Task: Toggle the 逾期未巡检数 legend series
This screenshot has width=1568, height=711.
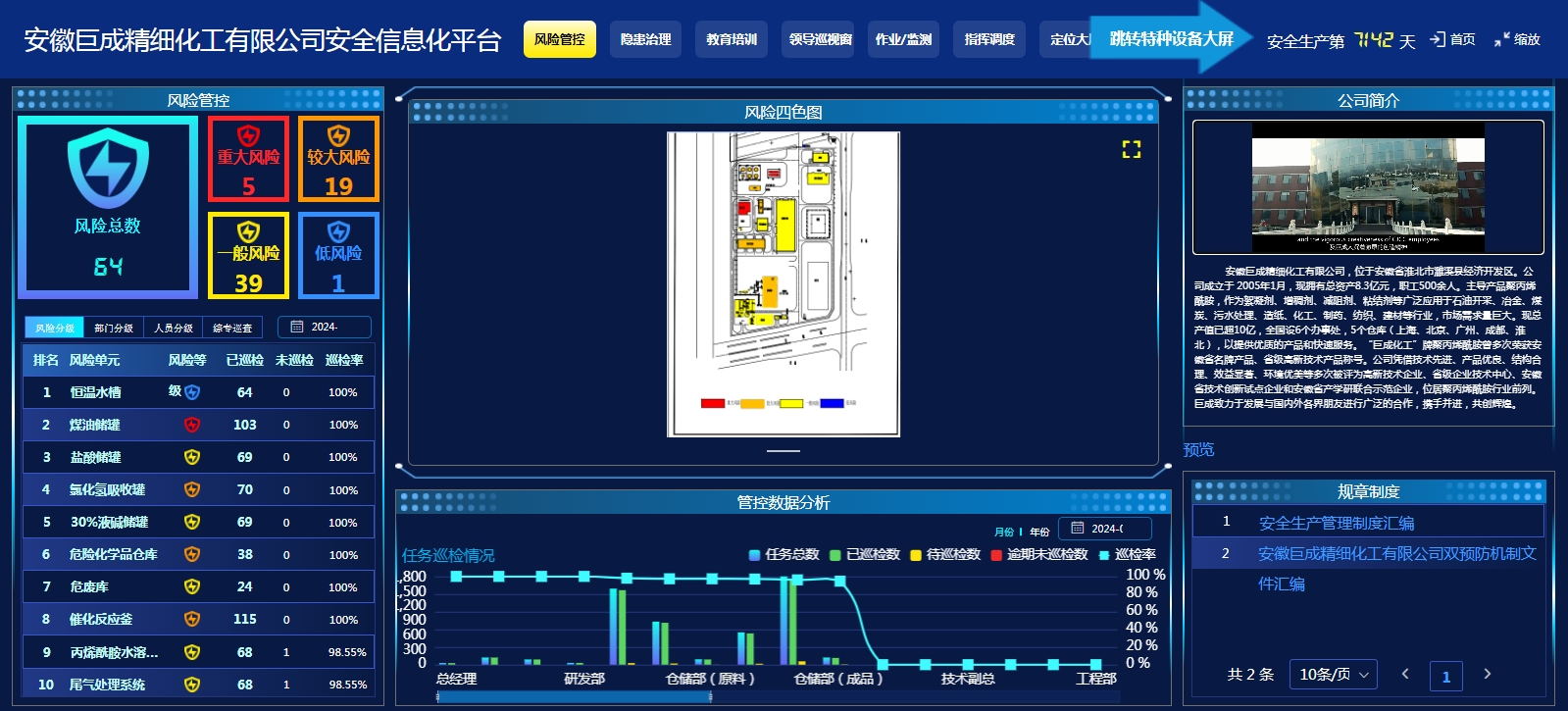Action: click(x=1039, y=554)
